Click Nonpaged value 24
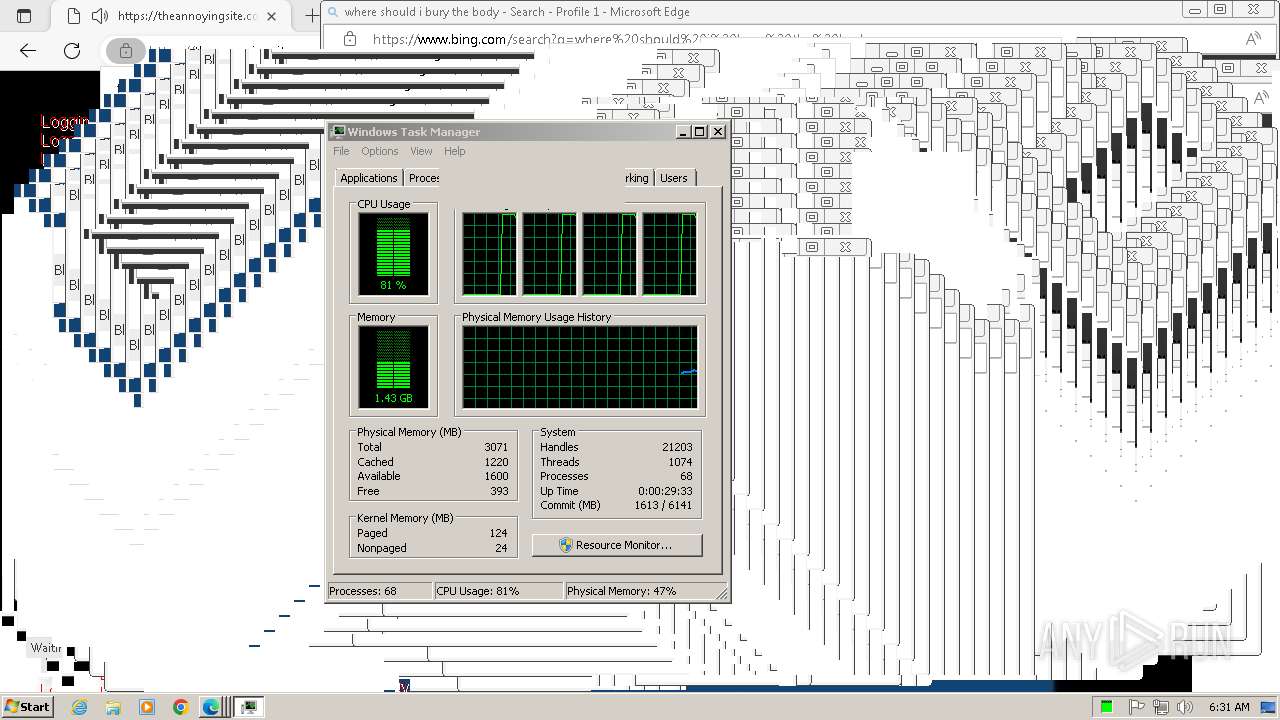The image size is (1280, 720). click(x=501, y=548)
